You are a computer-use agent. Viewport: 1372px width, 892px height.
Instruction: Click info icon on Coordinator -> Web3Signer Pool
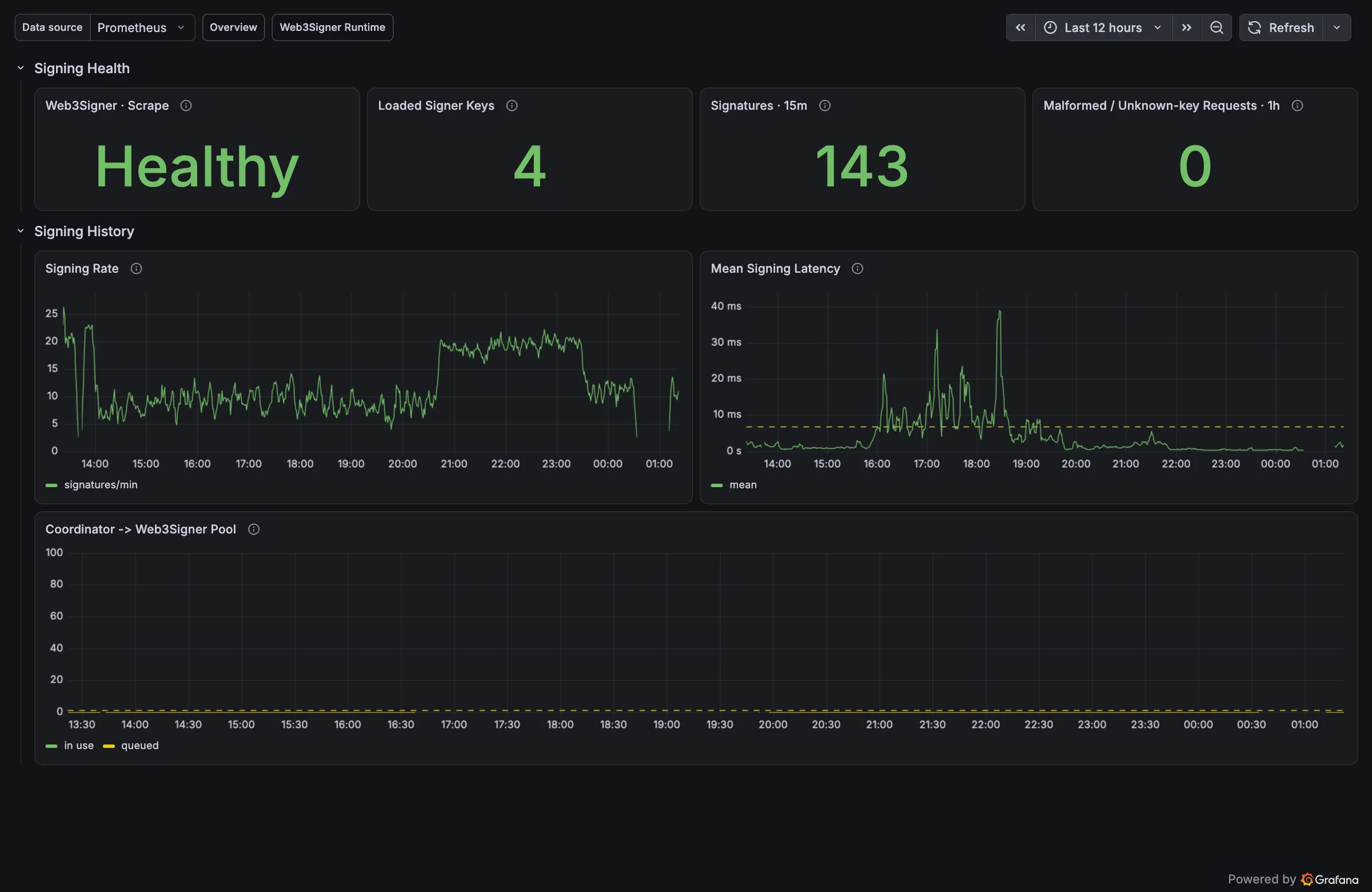[254, 529]
